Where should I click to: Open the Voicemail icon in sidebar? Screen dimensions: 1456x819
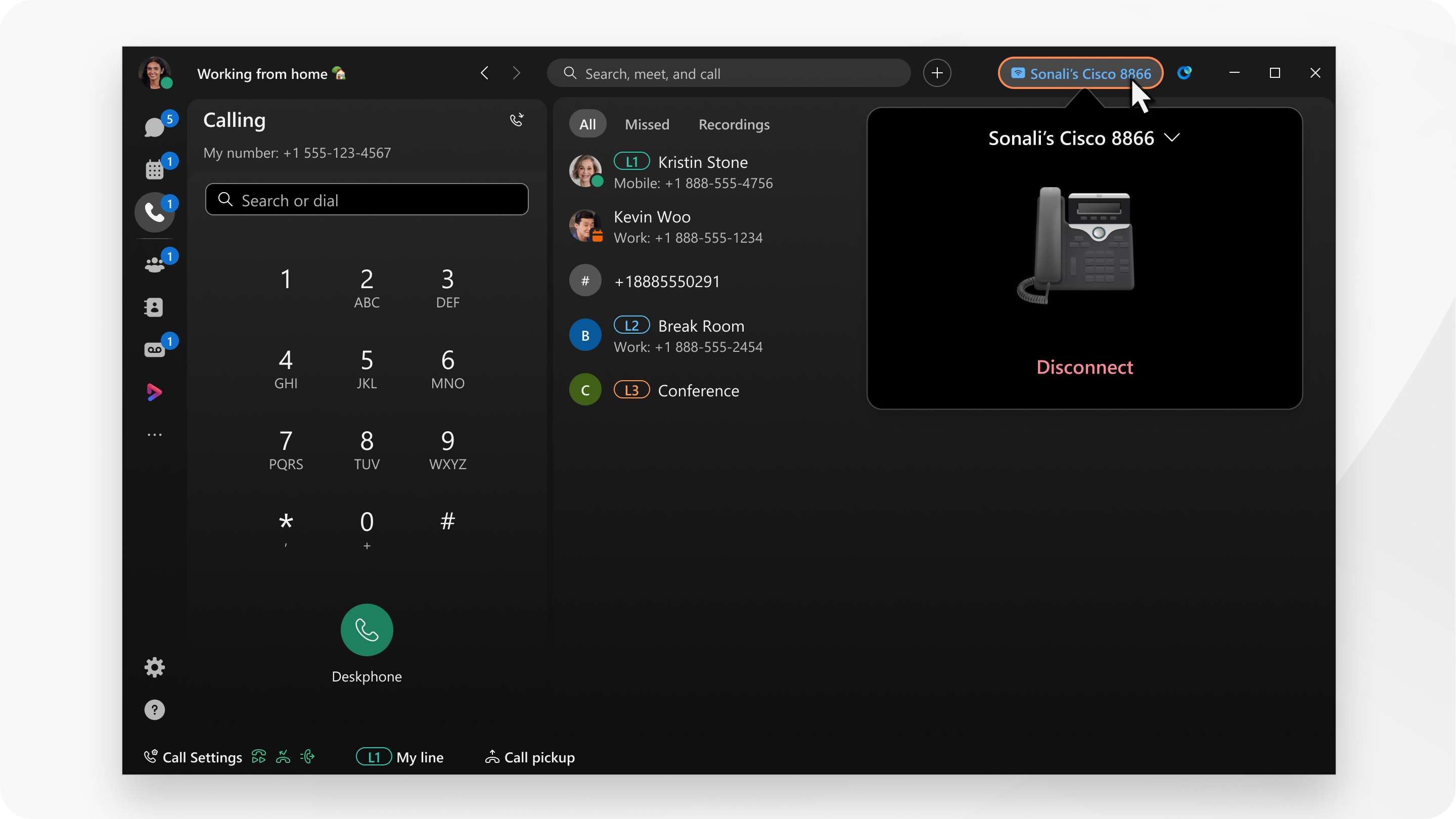coord(154,350)
